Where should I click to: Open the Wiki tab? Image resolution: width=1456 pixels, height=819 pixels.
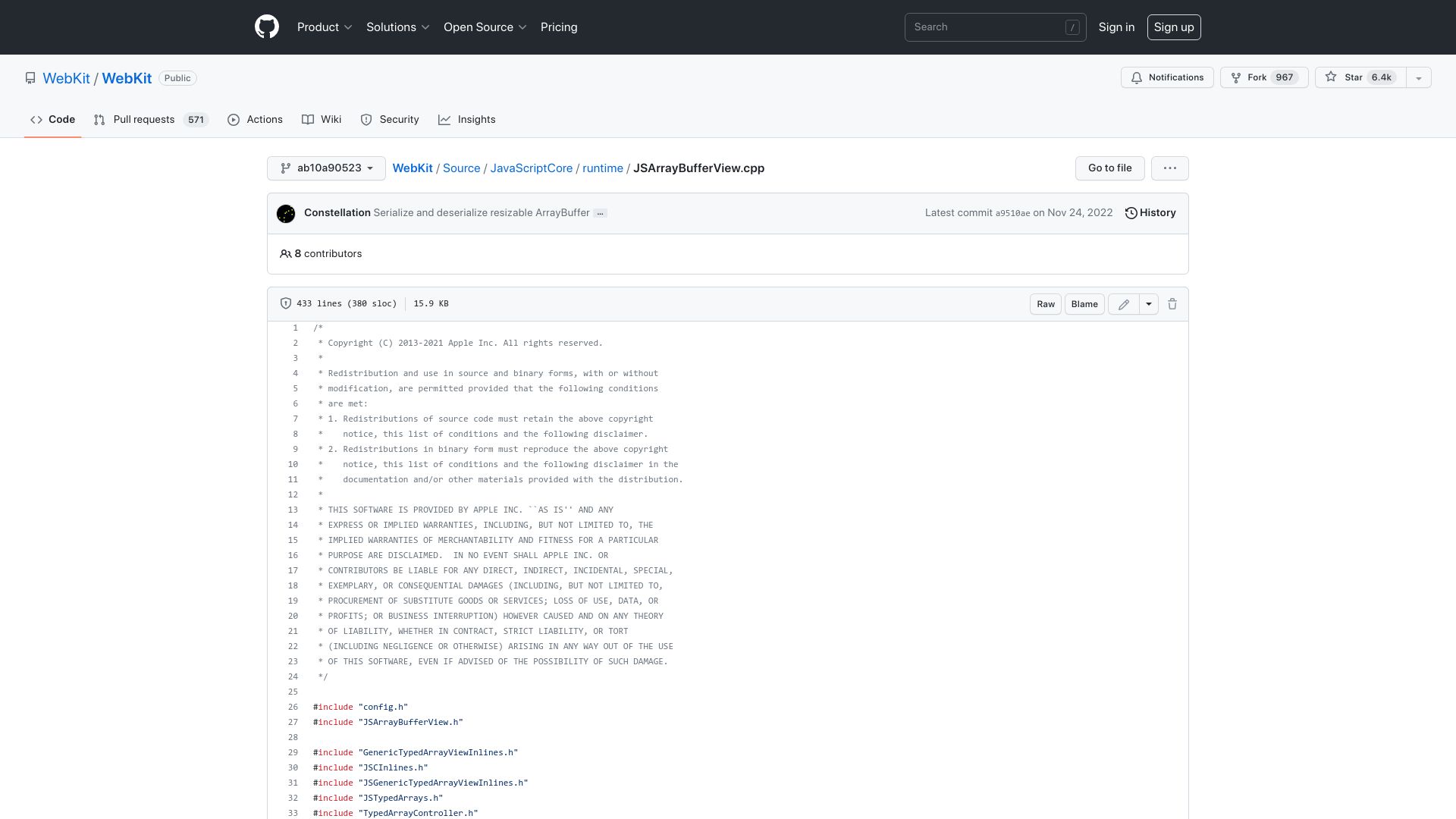coord(322,120)
